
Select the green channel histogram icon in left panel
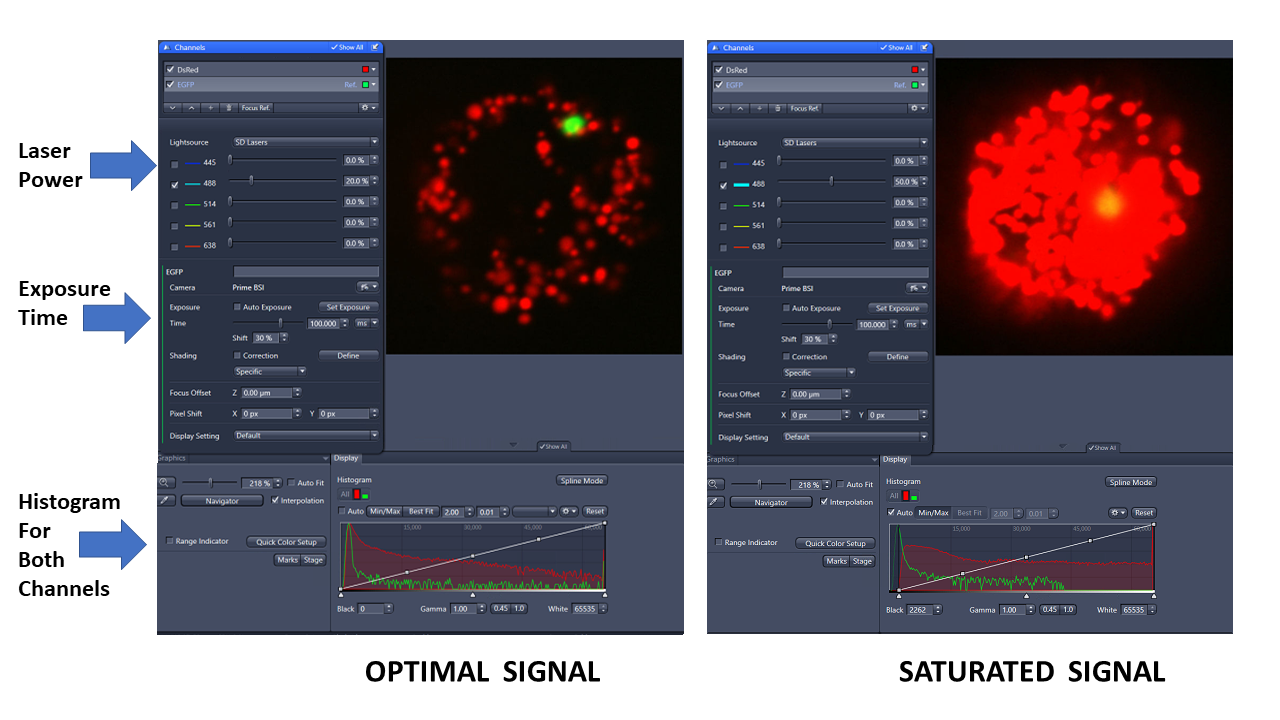[x=365, y=495]
